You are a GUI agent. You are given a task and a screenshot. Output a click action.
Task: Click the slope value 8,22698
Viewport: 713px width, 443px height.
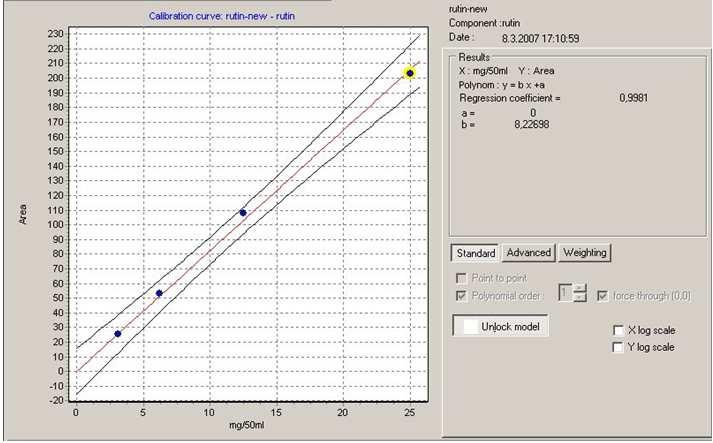click(x=532, y=124)
